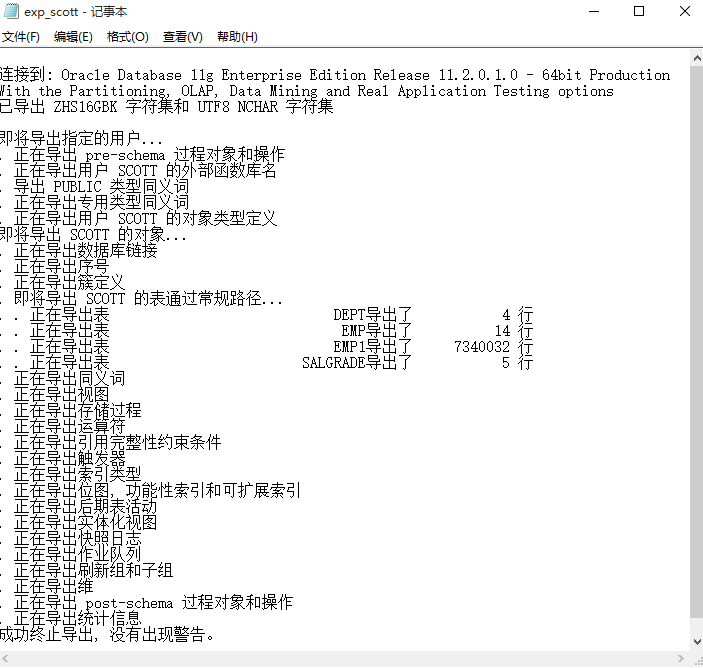Click the text 'EMP导出了' with 14 rows
Image resolution: width=703 pixels, height=668 pixels.
tap(377, 331)
